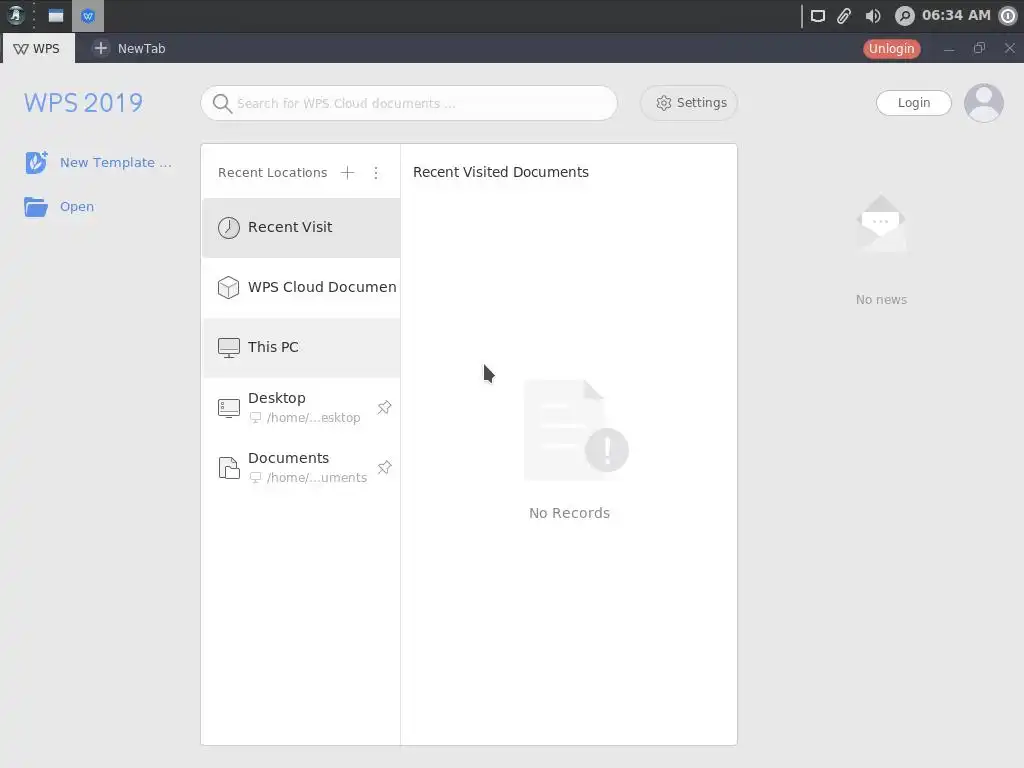Click the power icon in top panel
This screenshot has height=768, width=1024.
[x=1008, y=16]
